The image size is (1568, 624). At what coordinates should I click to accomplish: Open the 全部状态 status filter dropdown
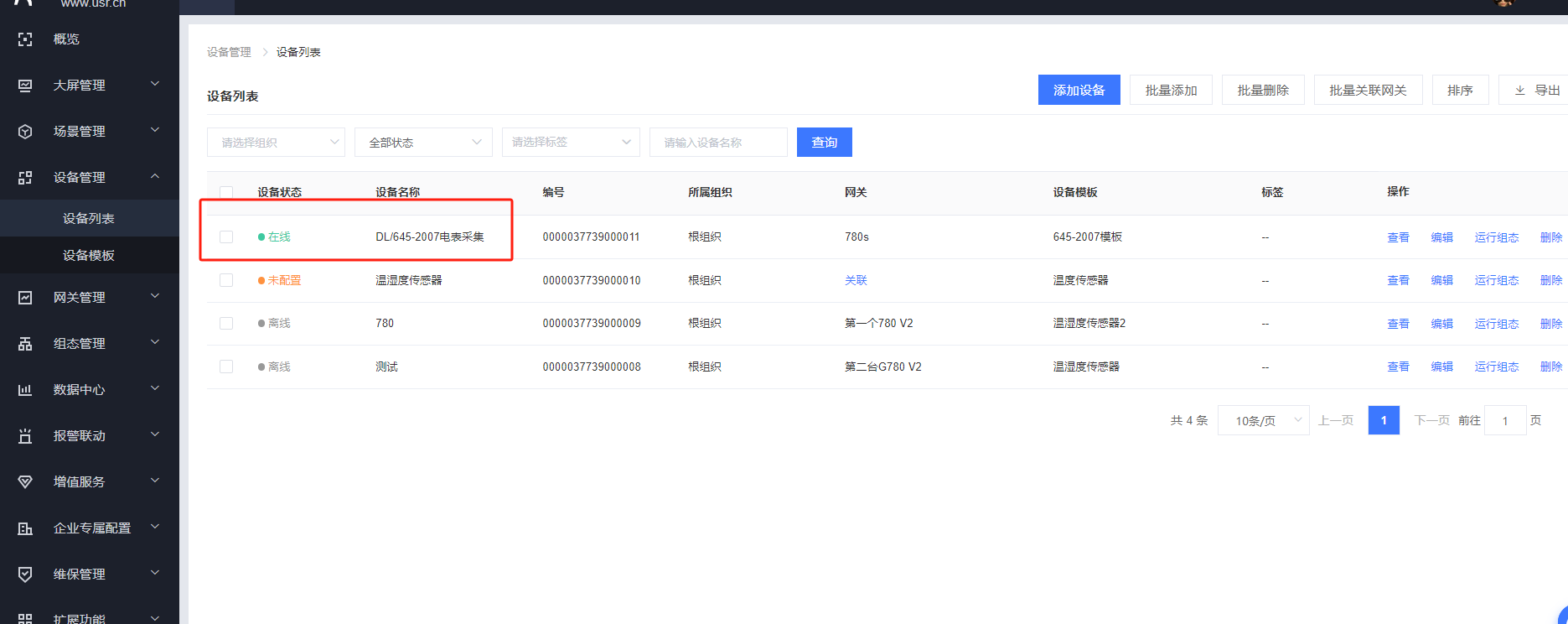pos(423,143)
